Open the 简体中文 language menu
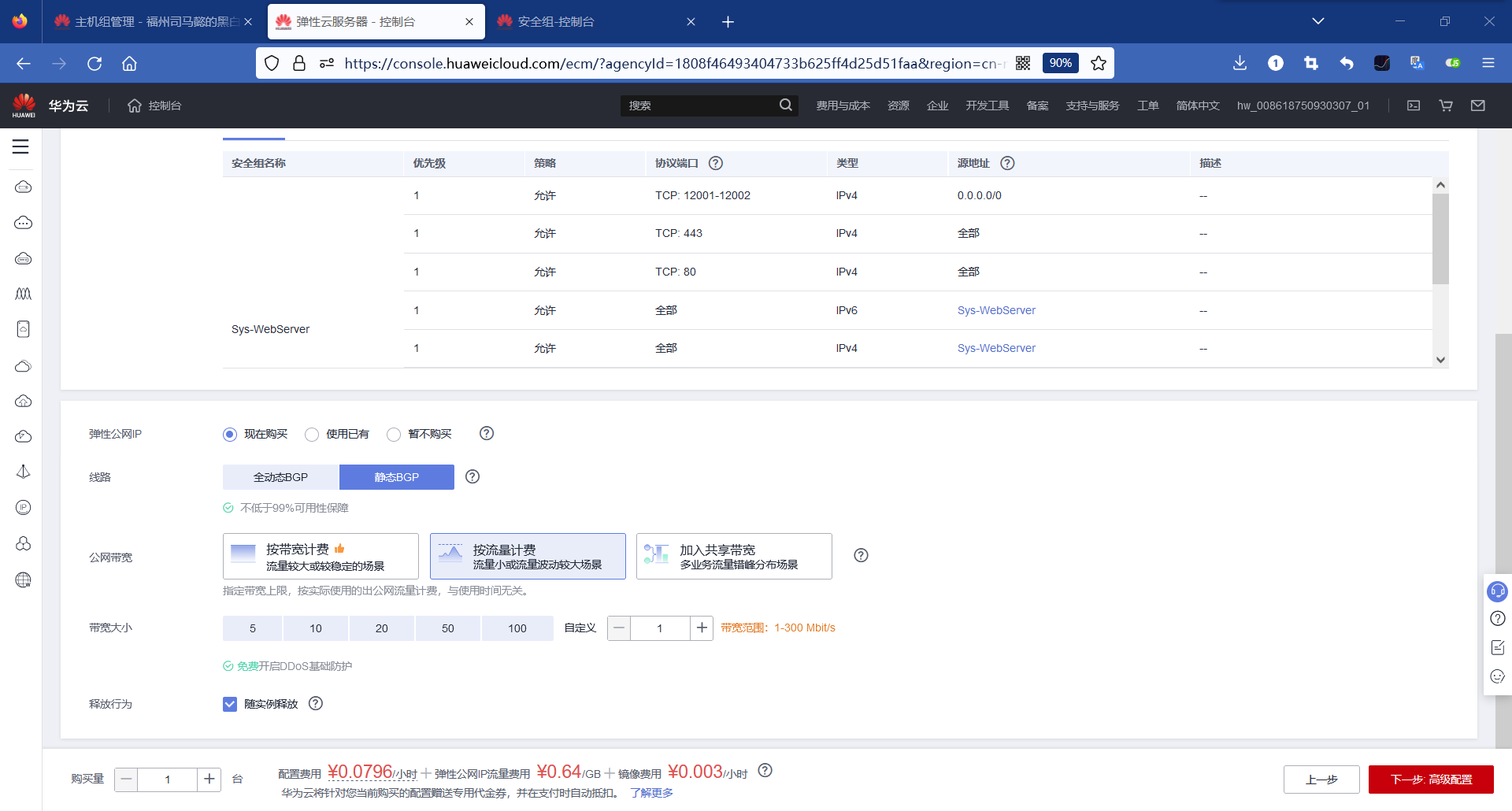 point(1198,106)
